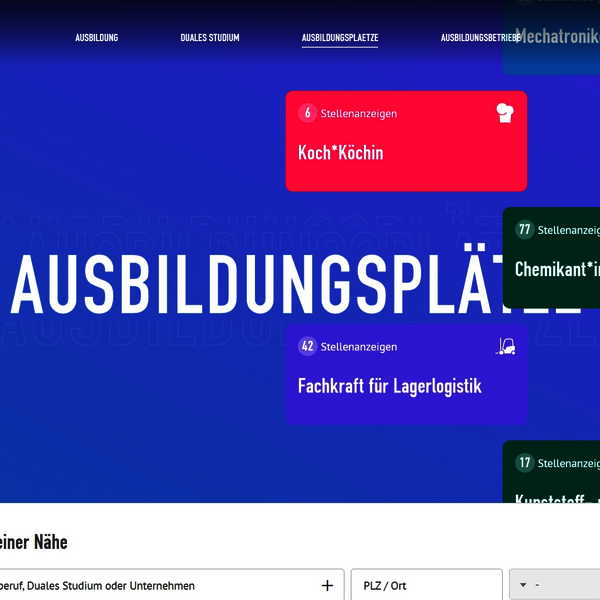The height and width of the screenshot is (600, 600).
Task: Click the plus icon in the search field
Action: pos(327,585)
